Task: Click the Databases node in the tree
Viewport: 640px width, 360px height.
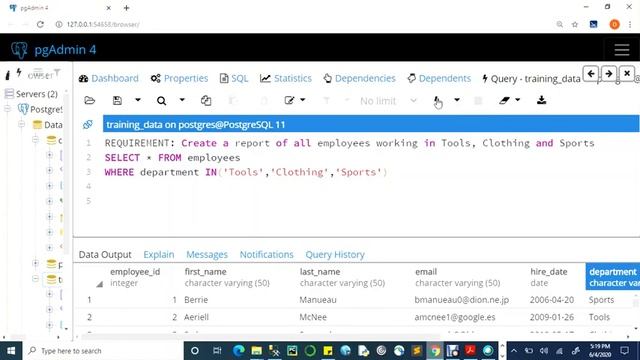Action: tap(53, 124)
